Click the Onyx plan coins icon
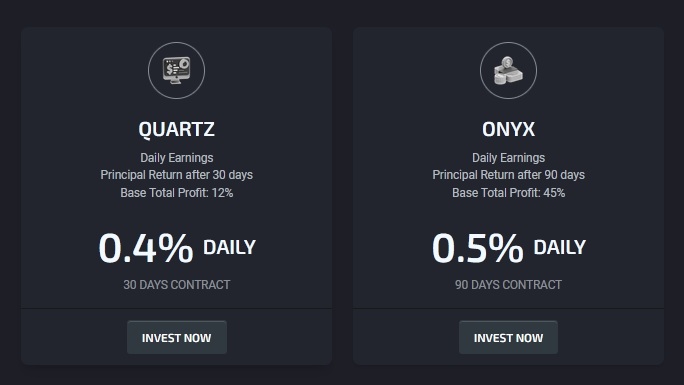This screenshot has width=684, height=385. tap(508, 70)
